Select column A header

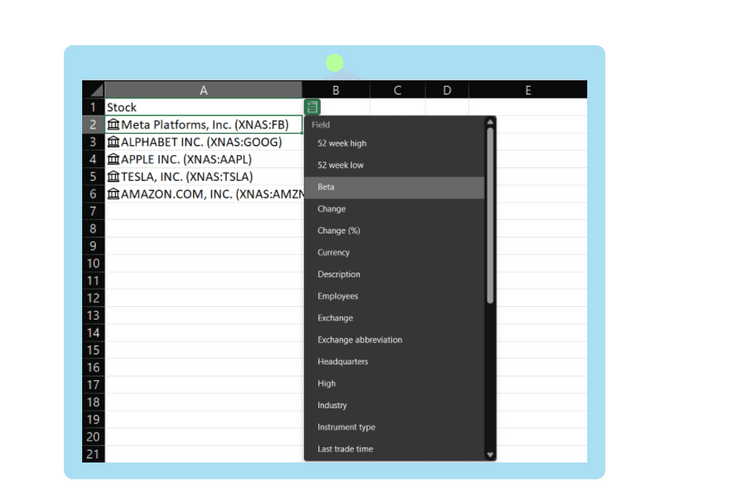[x=203, y=90]
